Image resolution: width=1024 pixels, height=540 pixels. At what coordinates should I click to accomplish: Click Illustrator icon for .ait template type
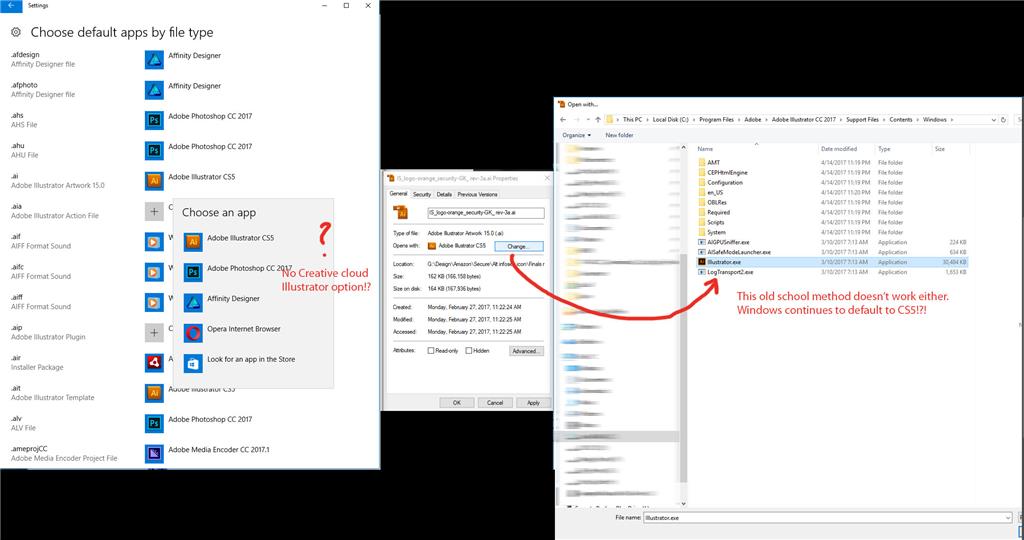(x=154, y=393)
